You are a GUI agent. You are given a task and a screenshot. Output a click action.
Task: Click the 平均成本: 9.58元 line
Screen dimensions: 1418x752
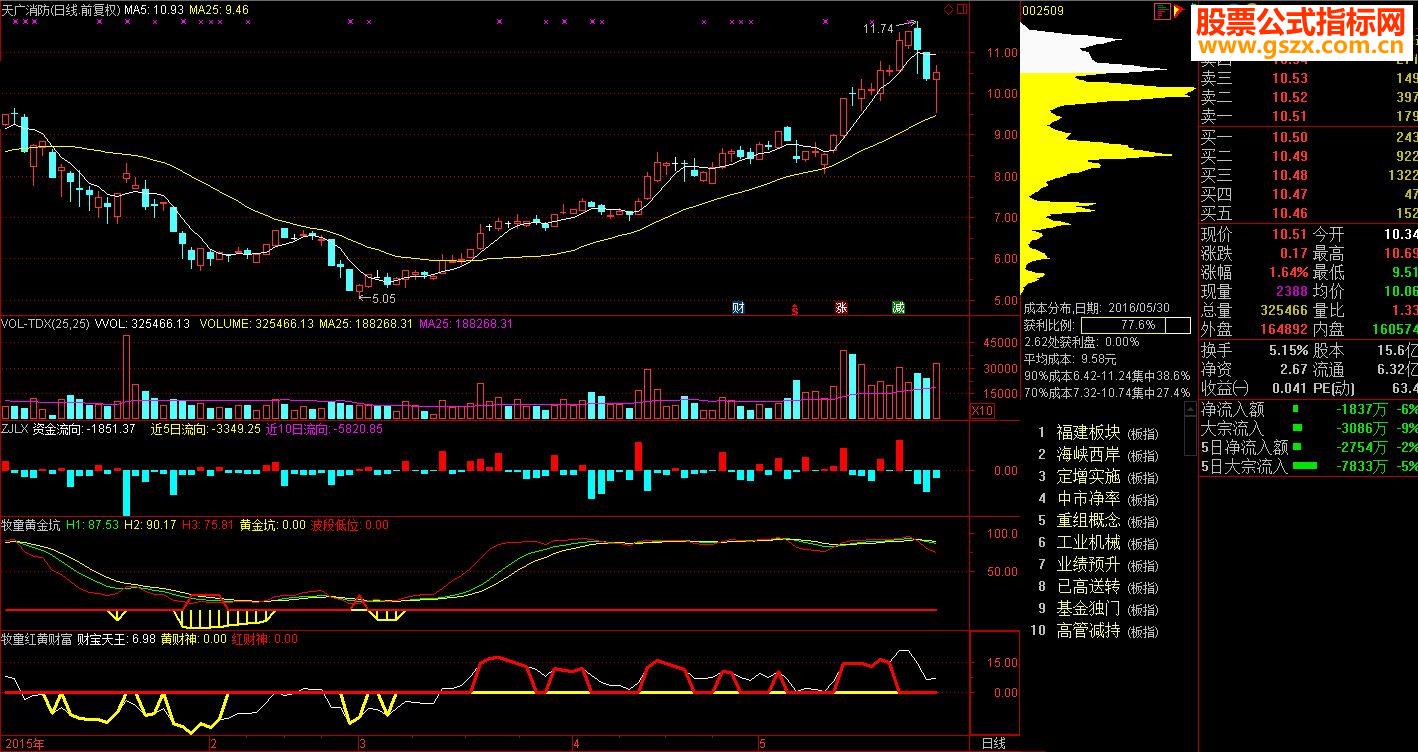point(1070,358)
